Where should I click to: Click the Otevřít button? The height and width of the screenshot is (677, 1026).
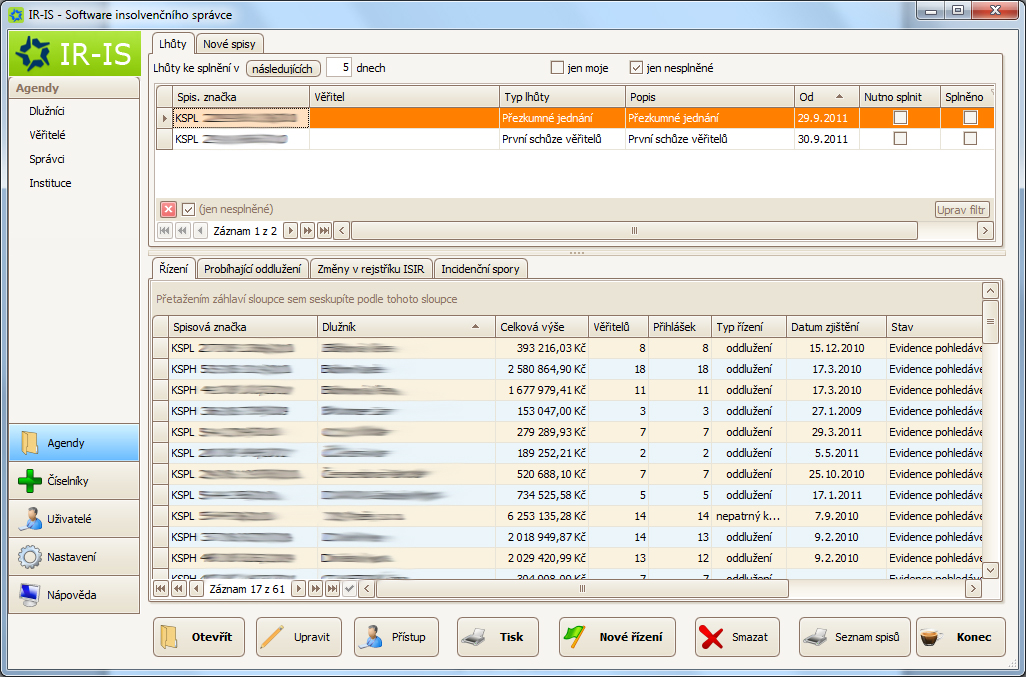(x=199, y=637)
